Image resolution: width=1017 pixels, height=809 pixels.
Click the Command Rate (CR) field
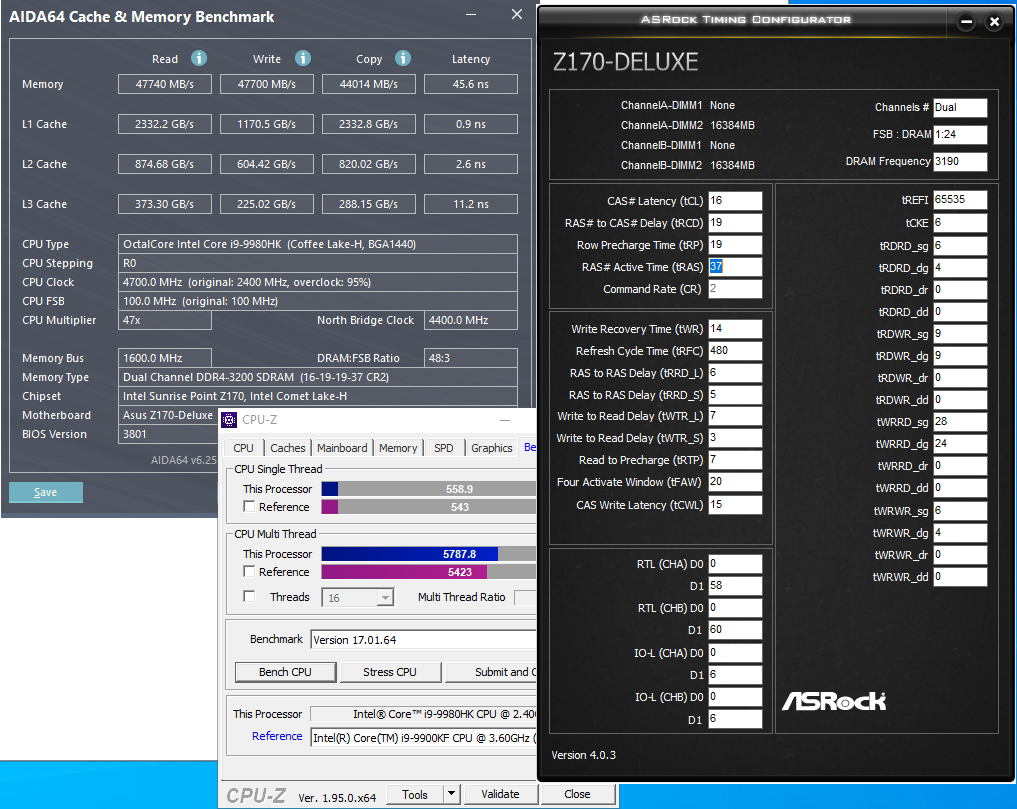pos(735,289)
